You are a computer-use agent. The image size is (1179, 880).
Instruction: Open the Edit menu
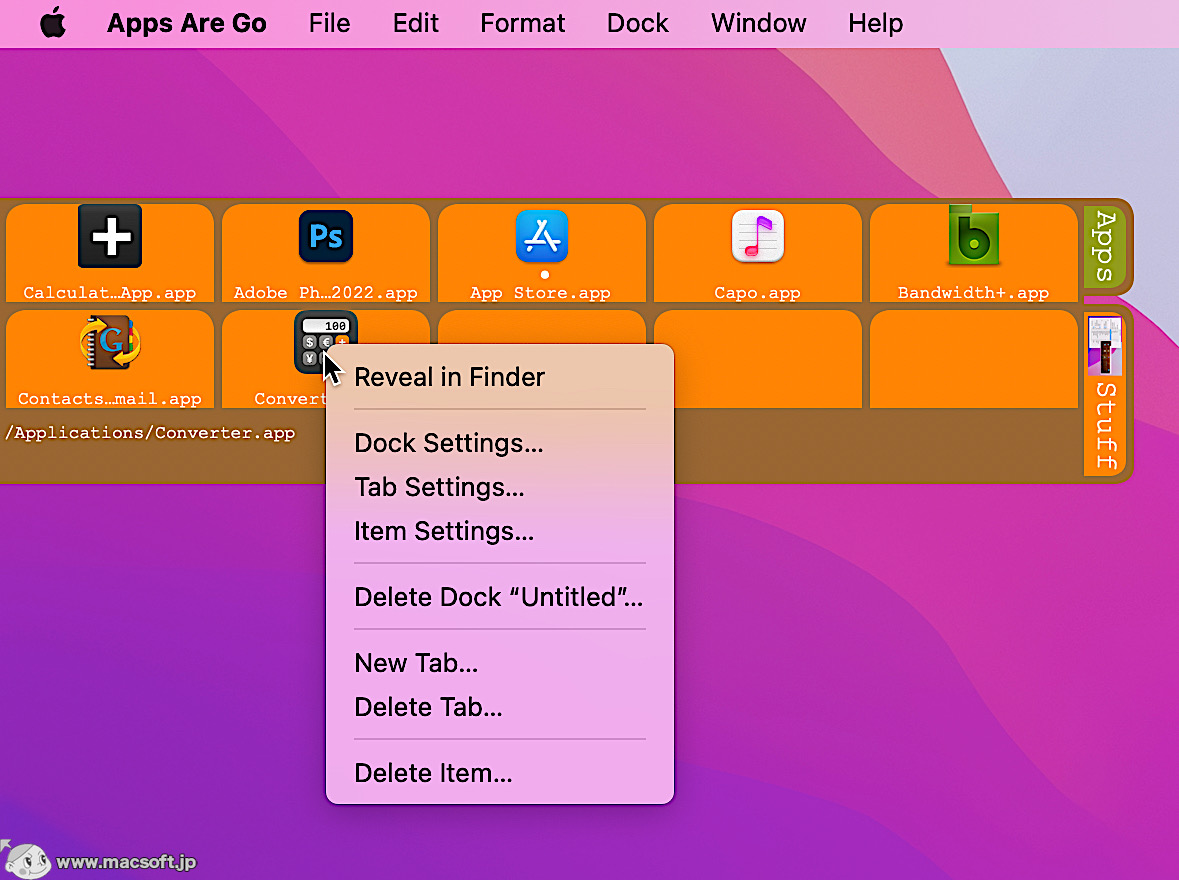point(416,23)
